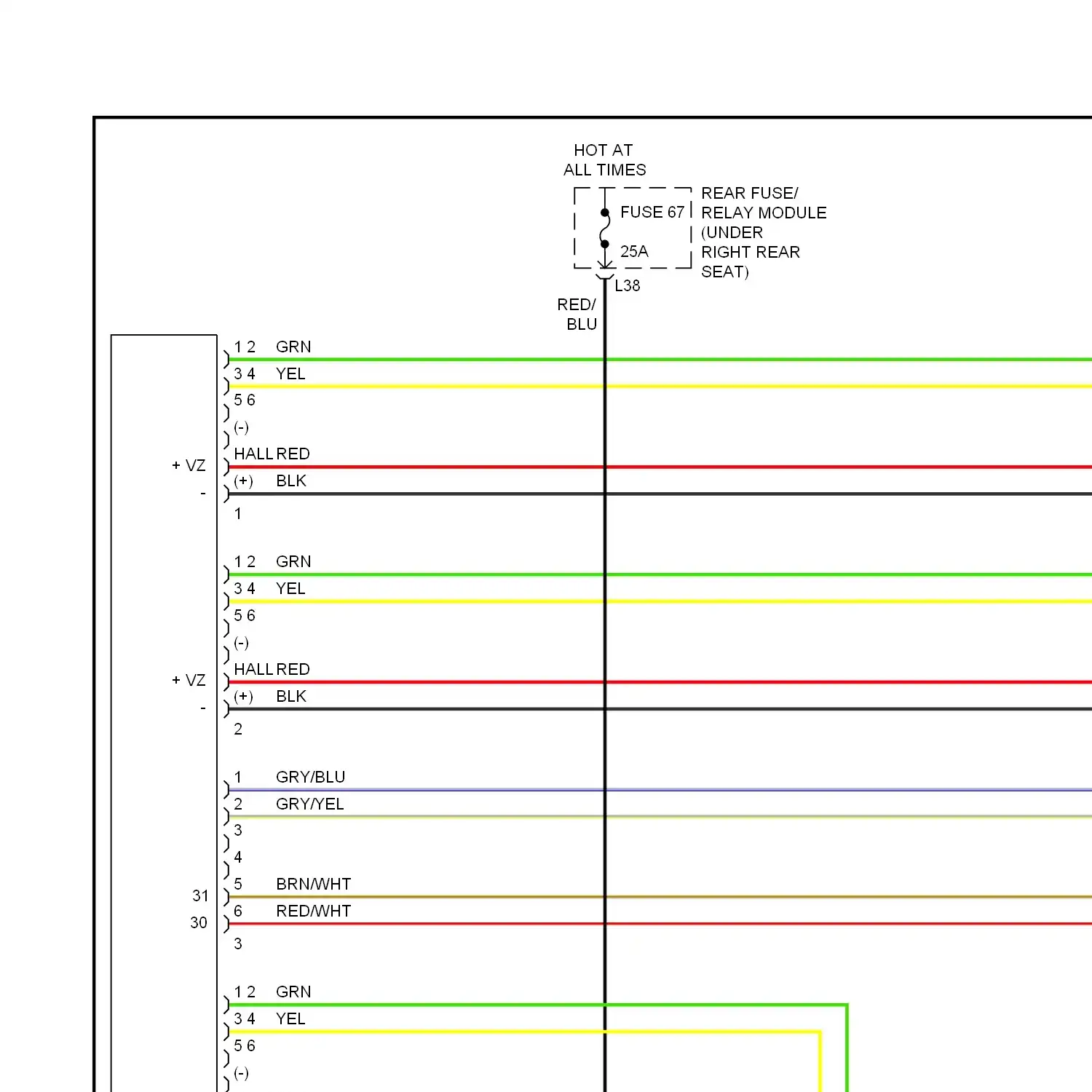Viewport: 1092px width, 1092px height.
Task: Select the L38 connector label
Action: click(628, 286)
